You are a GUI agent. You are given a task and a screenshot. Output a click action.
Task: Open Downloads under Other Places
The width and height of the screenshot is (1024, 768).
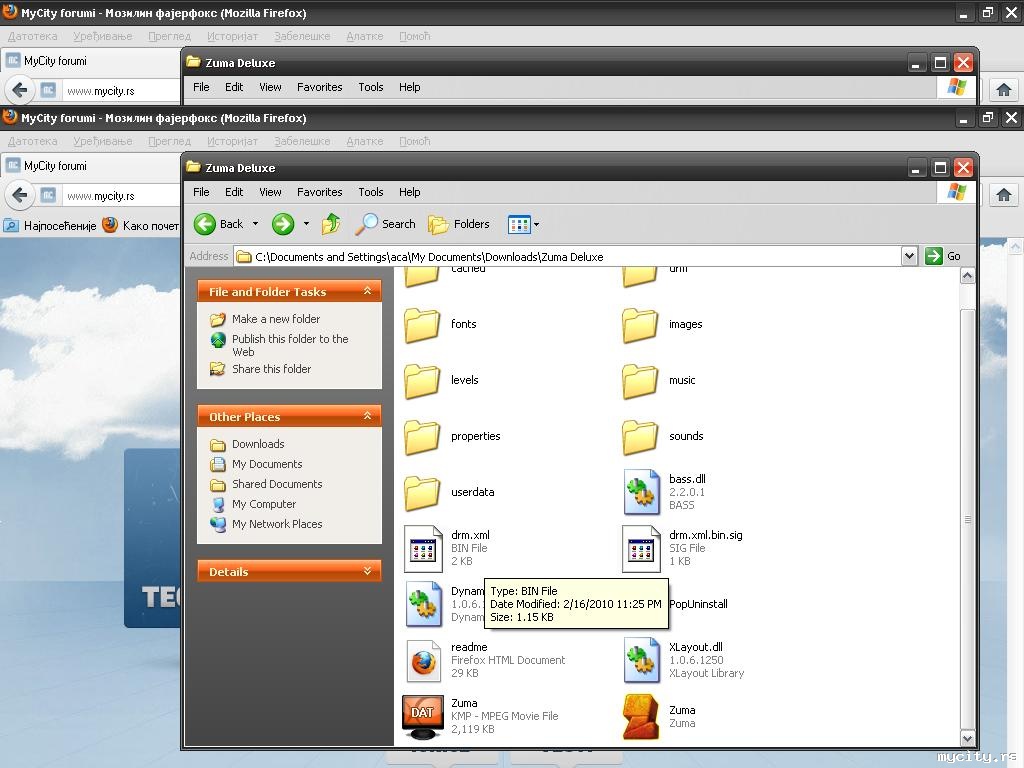(258, 444)
